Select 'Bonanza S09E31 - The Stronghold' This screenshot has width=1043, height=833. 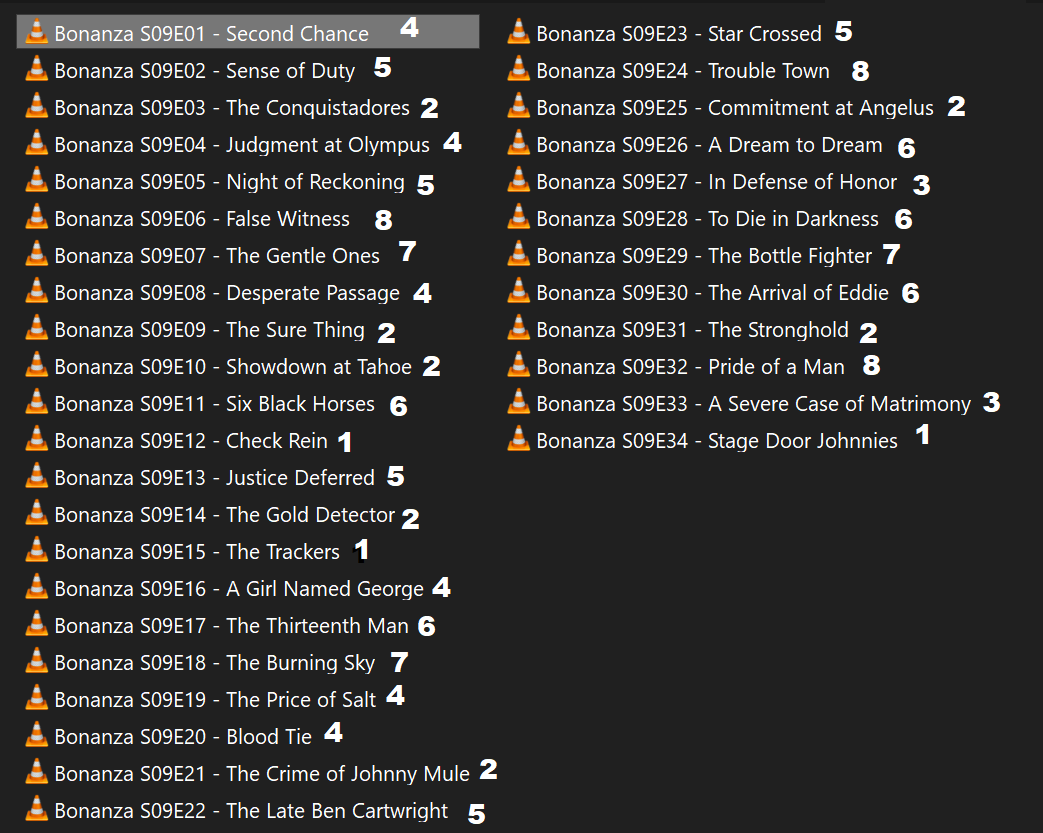(x=692, y=330)
